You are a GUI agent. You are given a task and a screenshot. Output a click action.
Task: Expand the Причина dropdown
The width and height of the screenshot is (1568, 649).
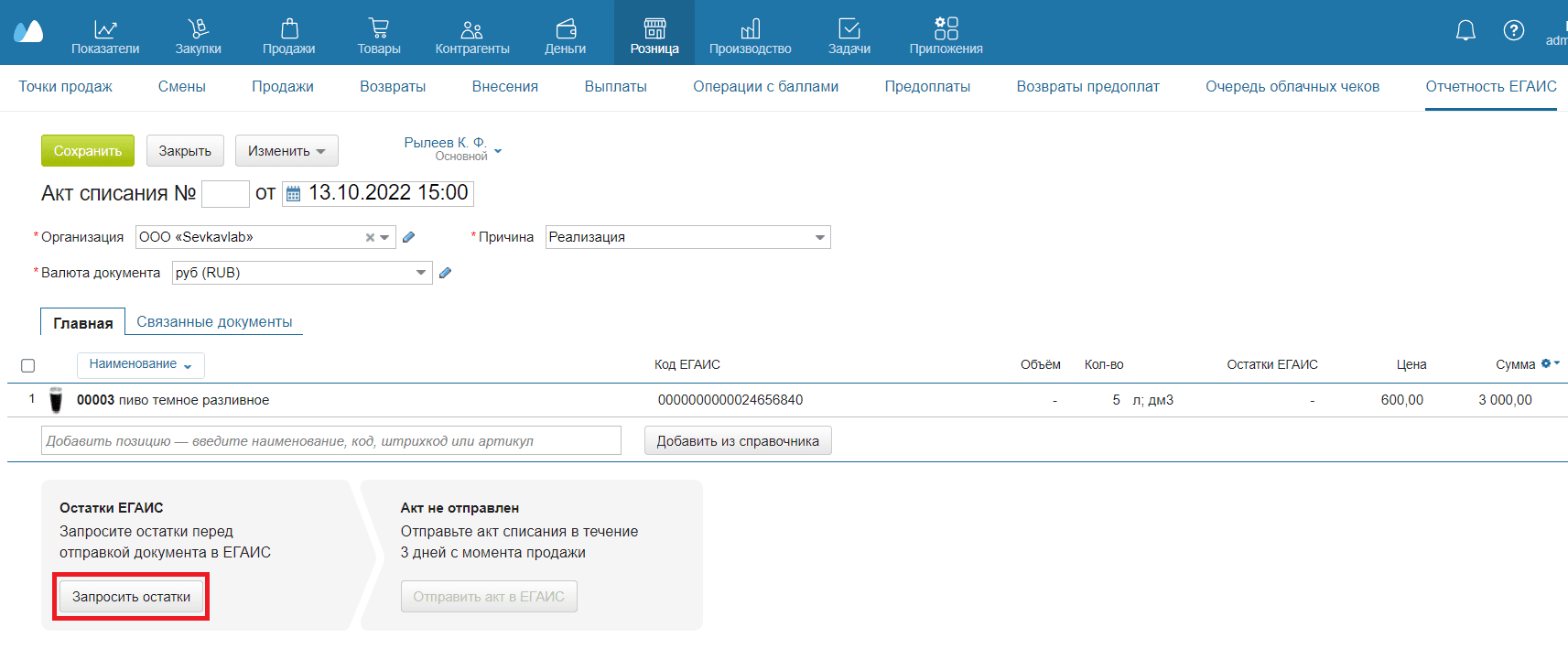[x=819, y=238]
